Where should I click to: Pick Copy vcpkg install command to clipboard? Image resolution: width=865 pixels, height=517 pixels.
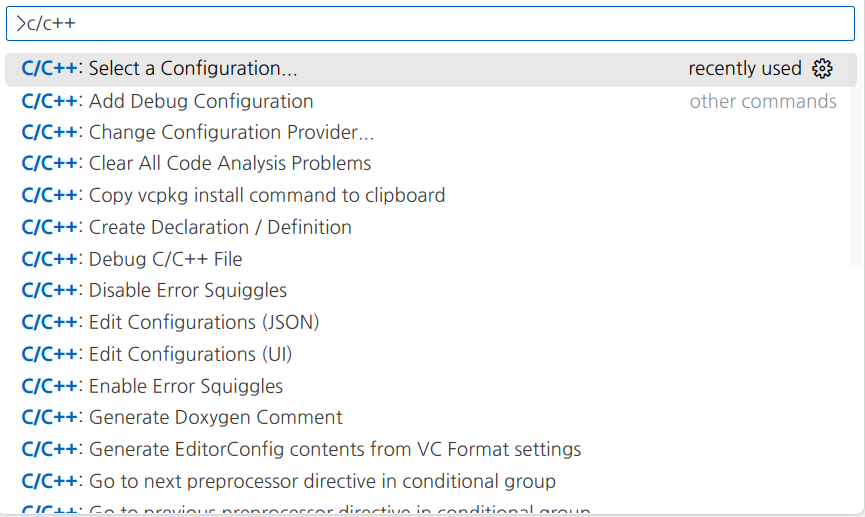(267, 195)
